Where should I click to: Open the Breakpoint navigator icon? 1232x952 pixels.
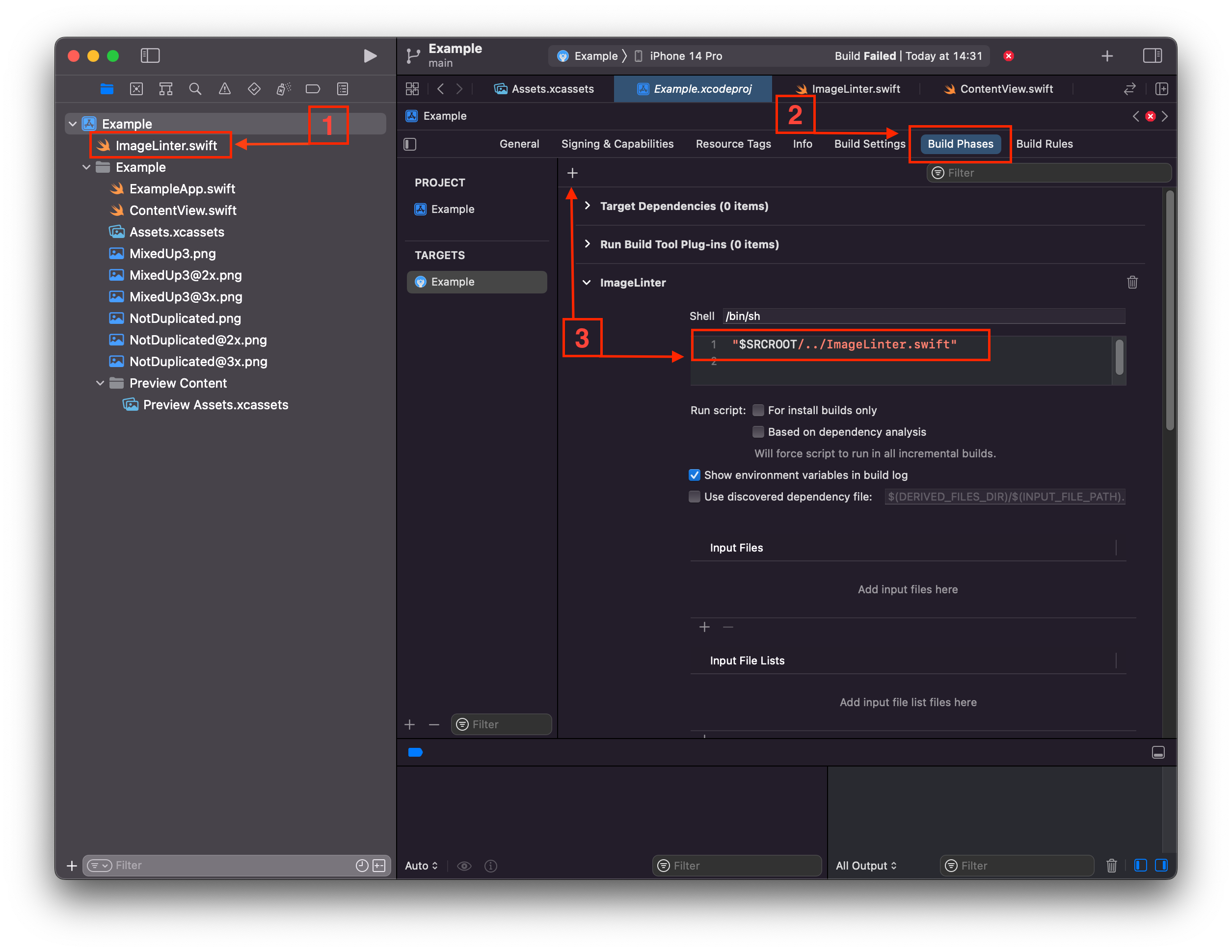coord(313,88)
